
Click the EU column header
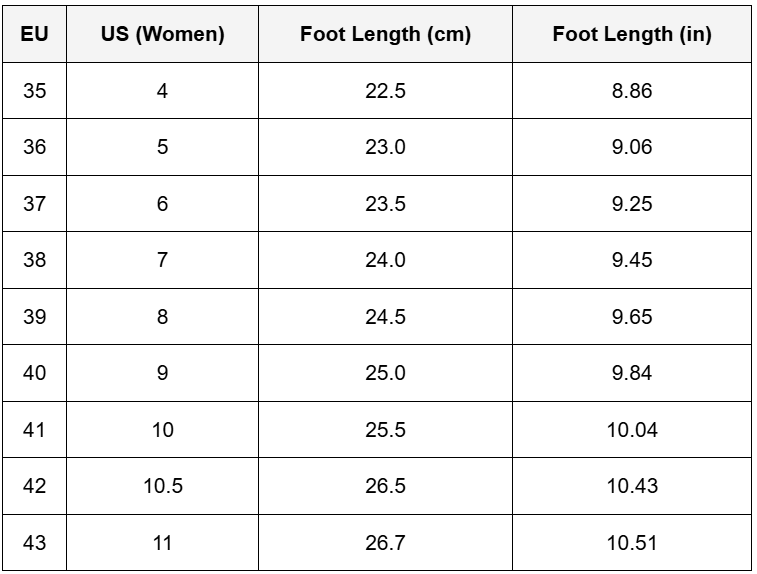click(34, 34)
